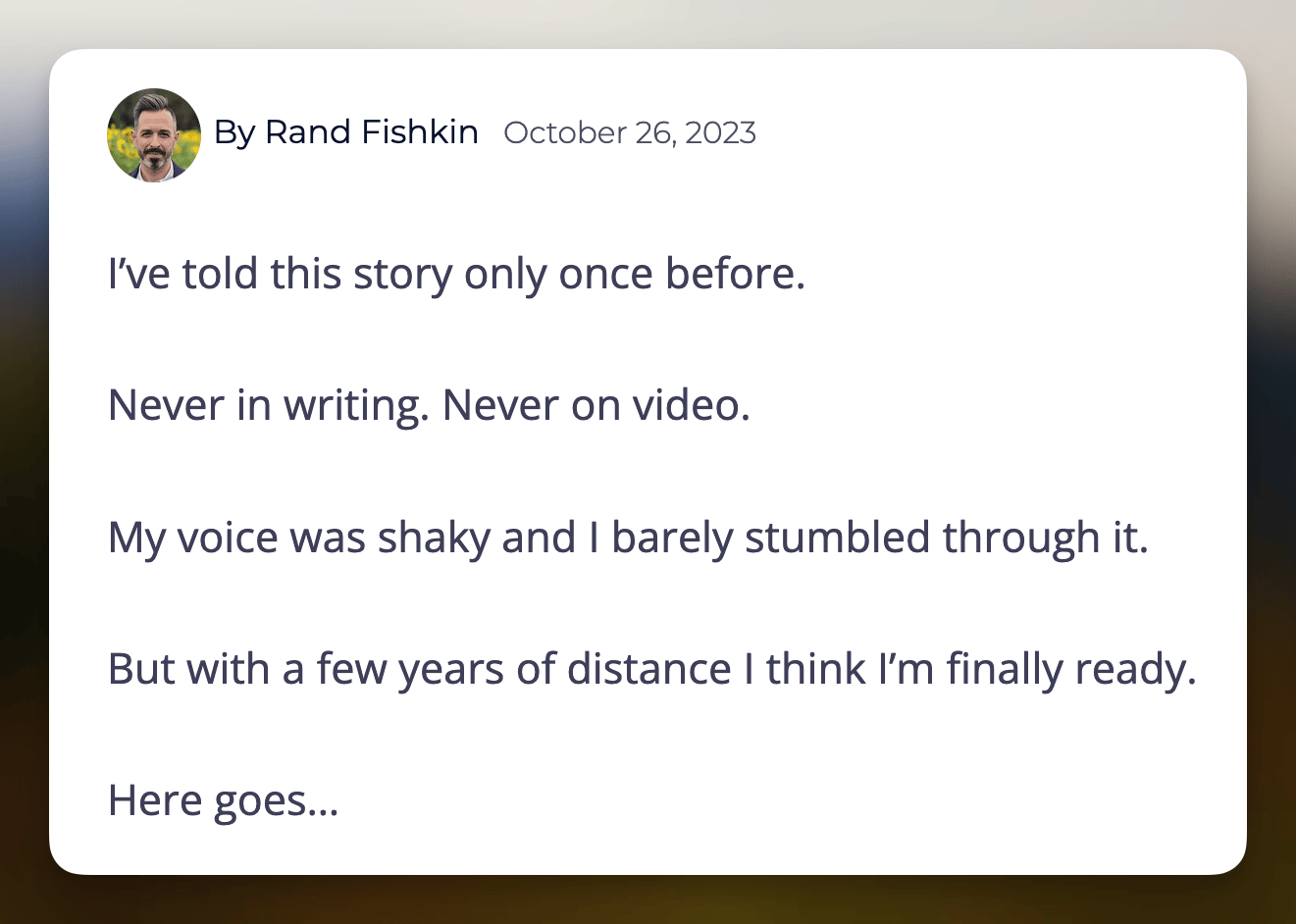Click the "But with a few years" paragraph

[652, 669]
